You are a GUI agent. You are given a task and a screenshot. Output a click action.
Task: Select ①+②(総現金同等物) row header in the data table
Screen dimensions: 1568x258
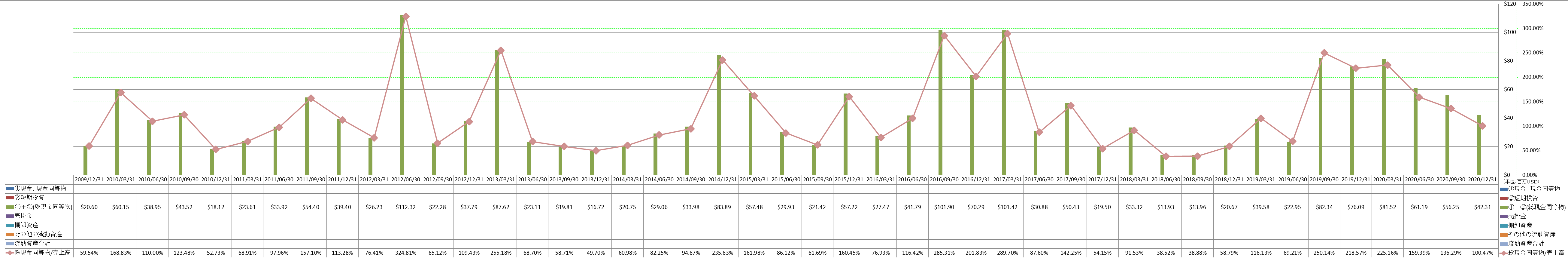39,207
